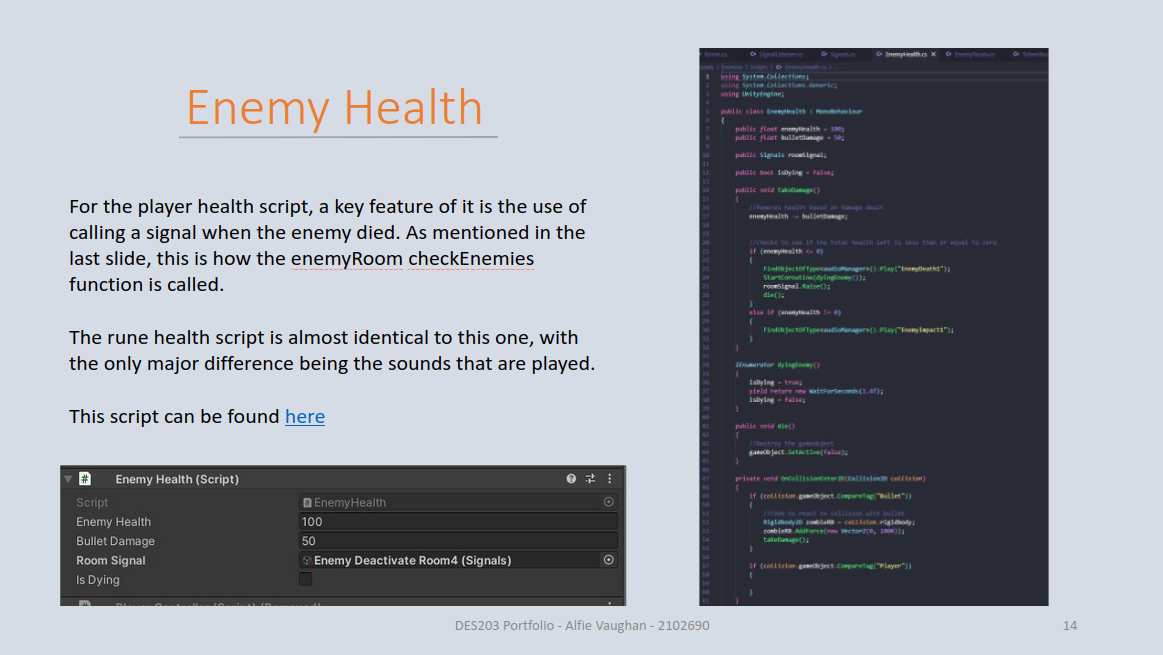Click the underlined word 'enemyRoom' in paragraph

point(346,259)
